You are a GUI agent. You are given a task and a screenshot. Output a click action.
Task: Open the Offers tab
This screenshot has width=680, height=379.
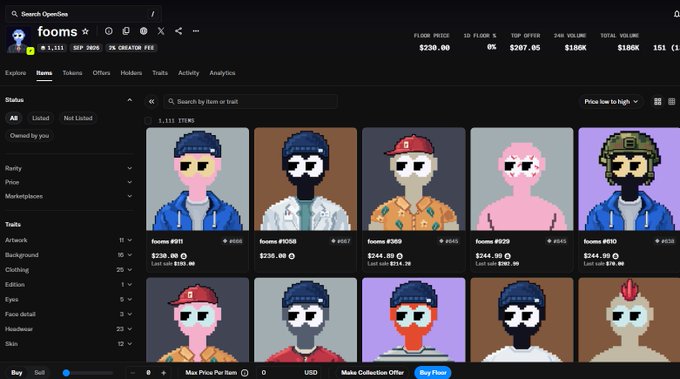click(101, 73)
